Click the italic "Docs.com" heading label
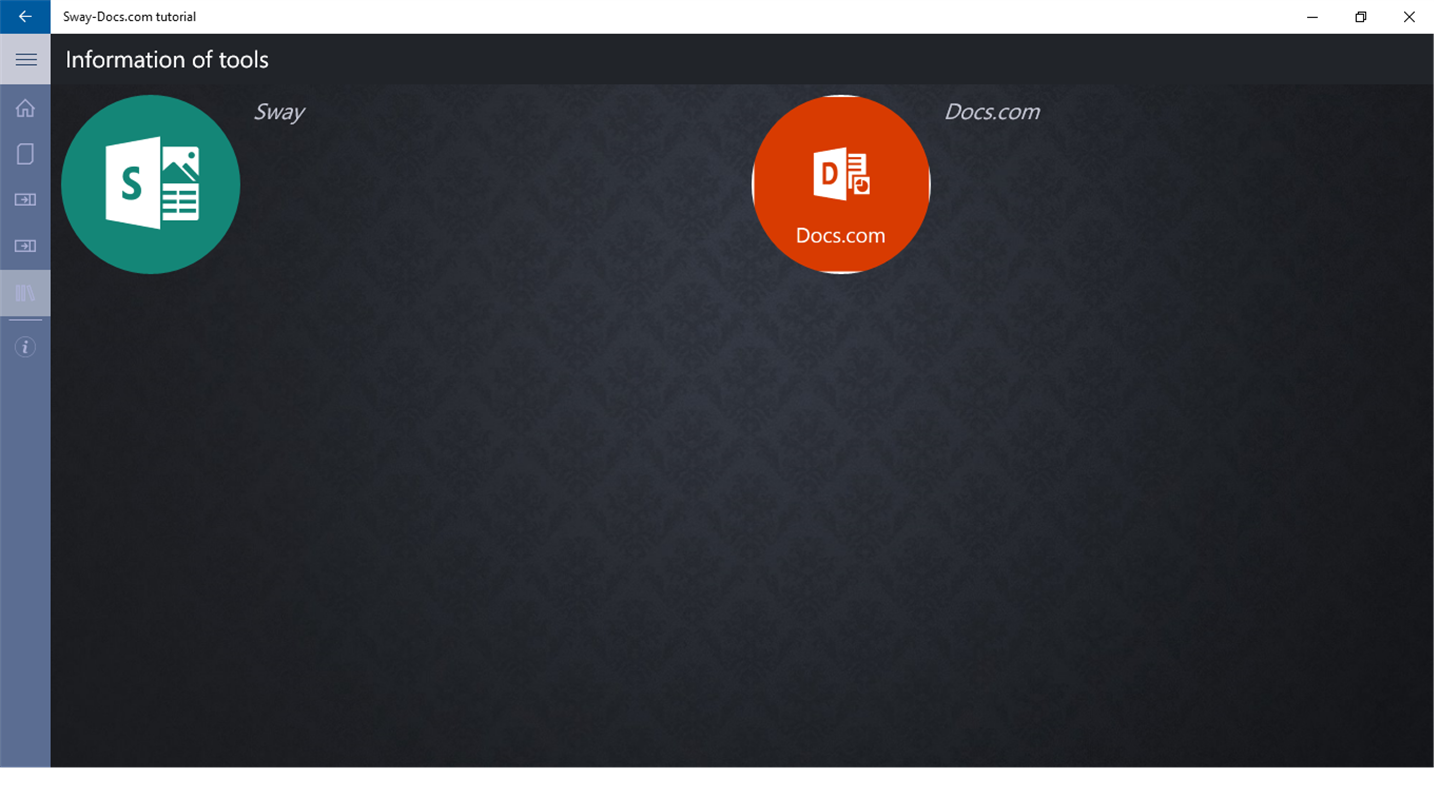 pyautogui.click(x=992, y=112)
